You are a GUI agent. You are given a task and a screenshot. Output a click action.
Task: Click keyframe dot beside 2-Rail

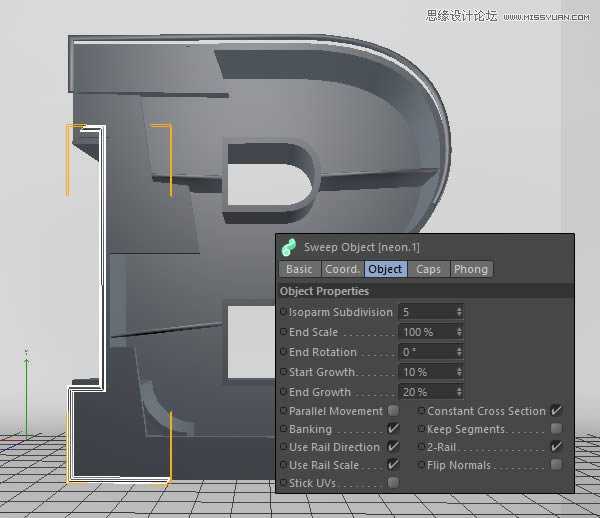(x=422, y=447)
